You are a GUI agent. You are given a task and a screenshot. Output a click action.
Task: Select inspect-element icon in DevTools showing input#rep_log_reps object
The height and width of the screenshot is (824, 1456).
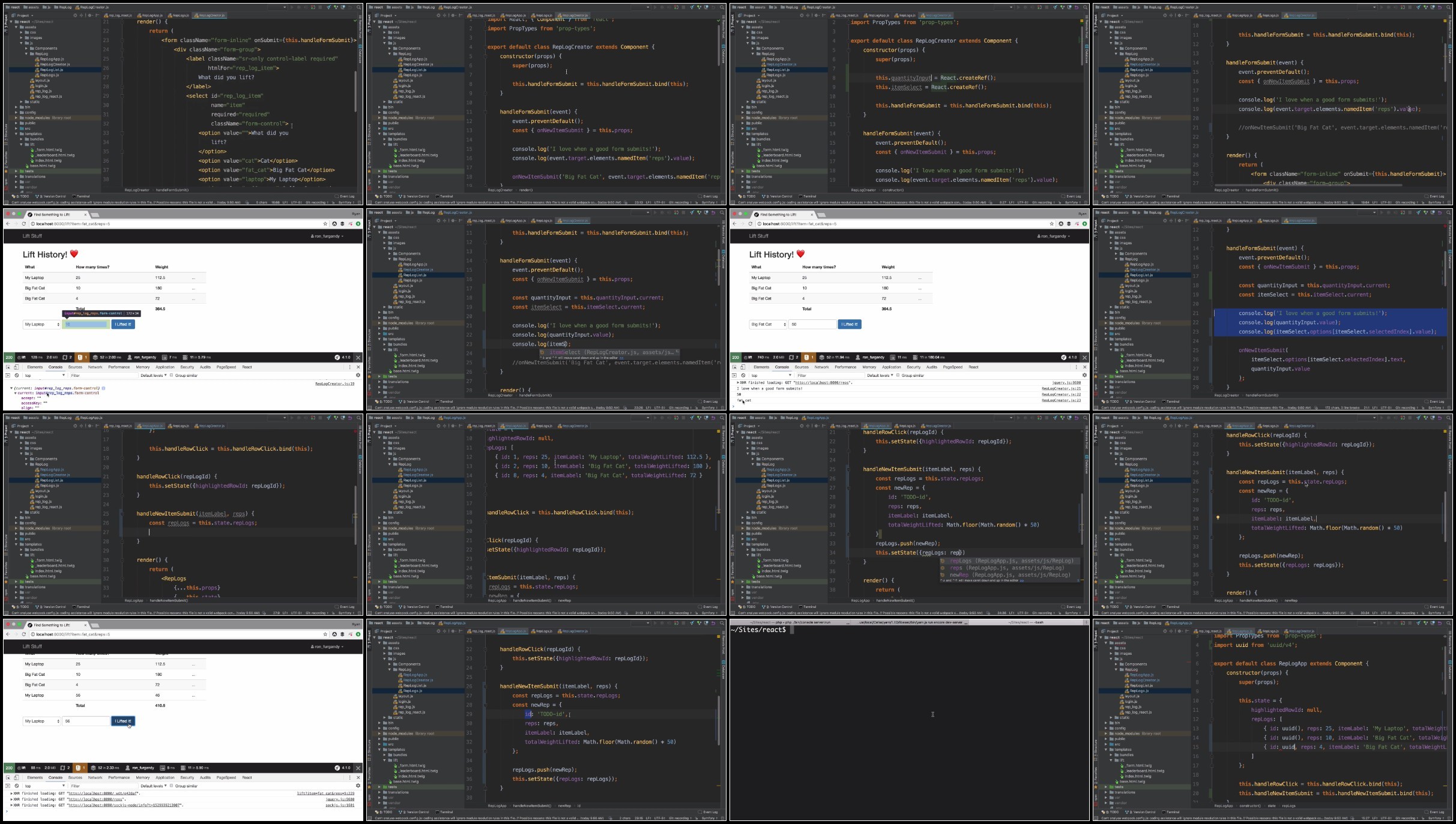(x=8, y=367)
